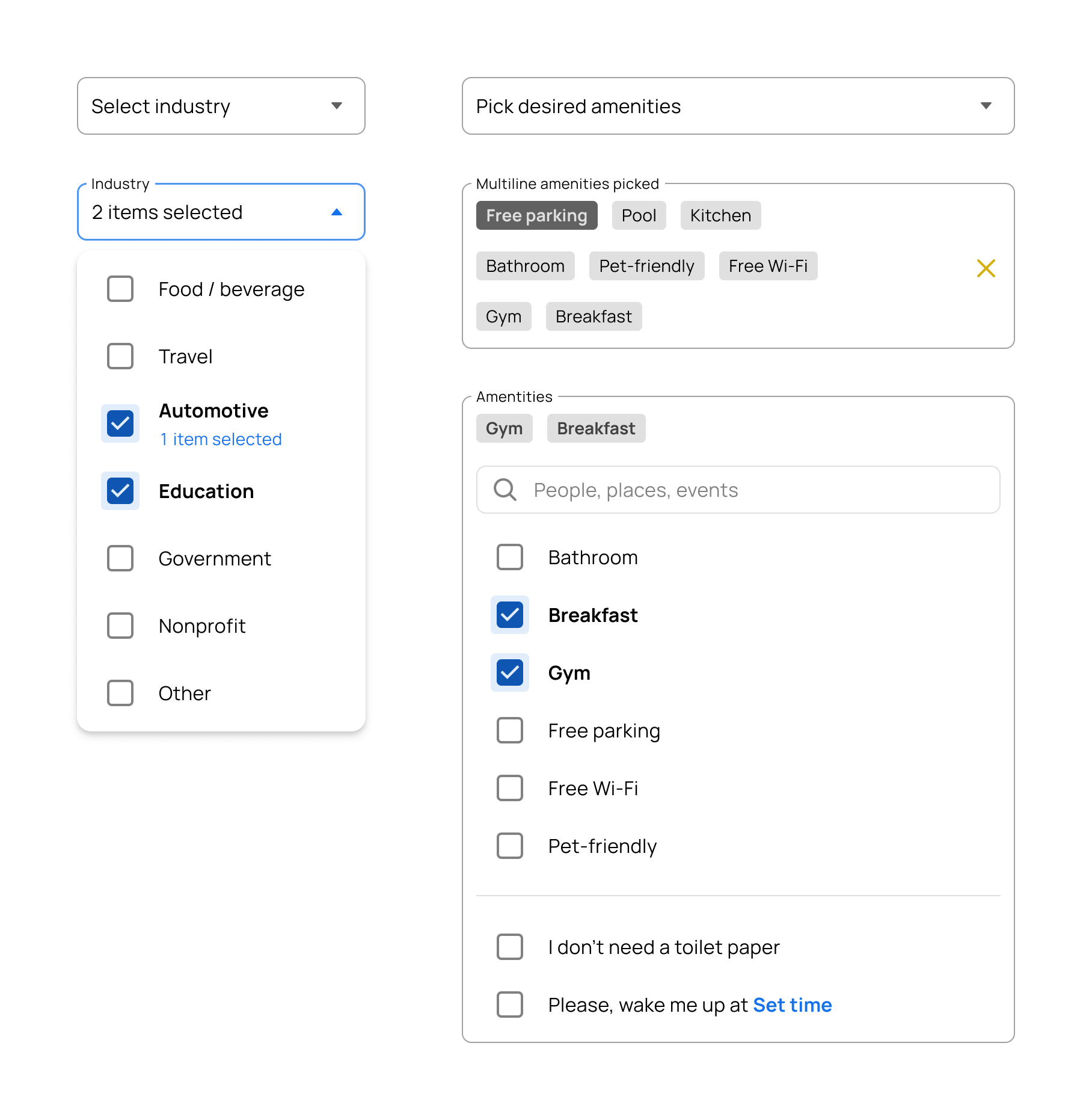Expand the Pick desired amenities dropdown
The width and height of the screenshot is (1092, 1120).
[737, 106]
